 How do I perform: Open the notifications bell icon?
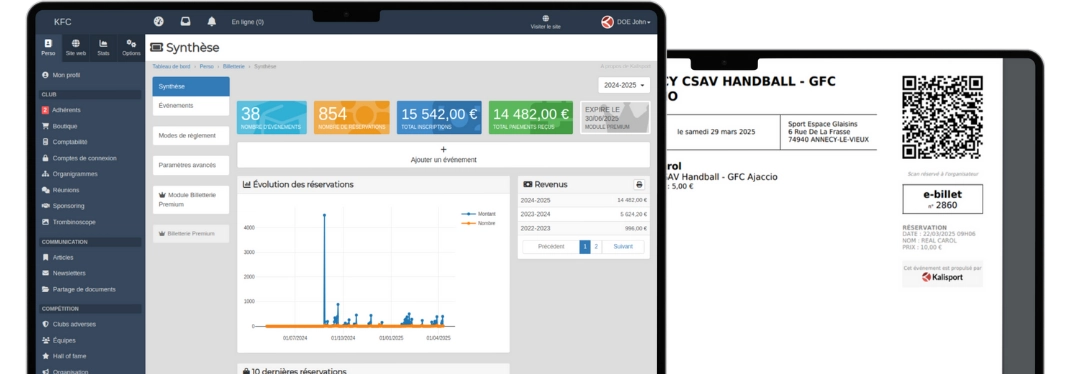(x=212, y=22)
